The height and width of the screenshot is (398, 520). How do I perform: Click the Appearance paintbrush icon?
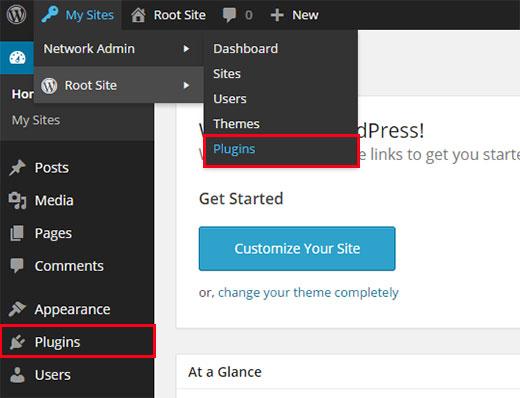17,309
